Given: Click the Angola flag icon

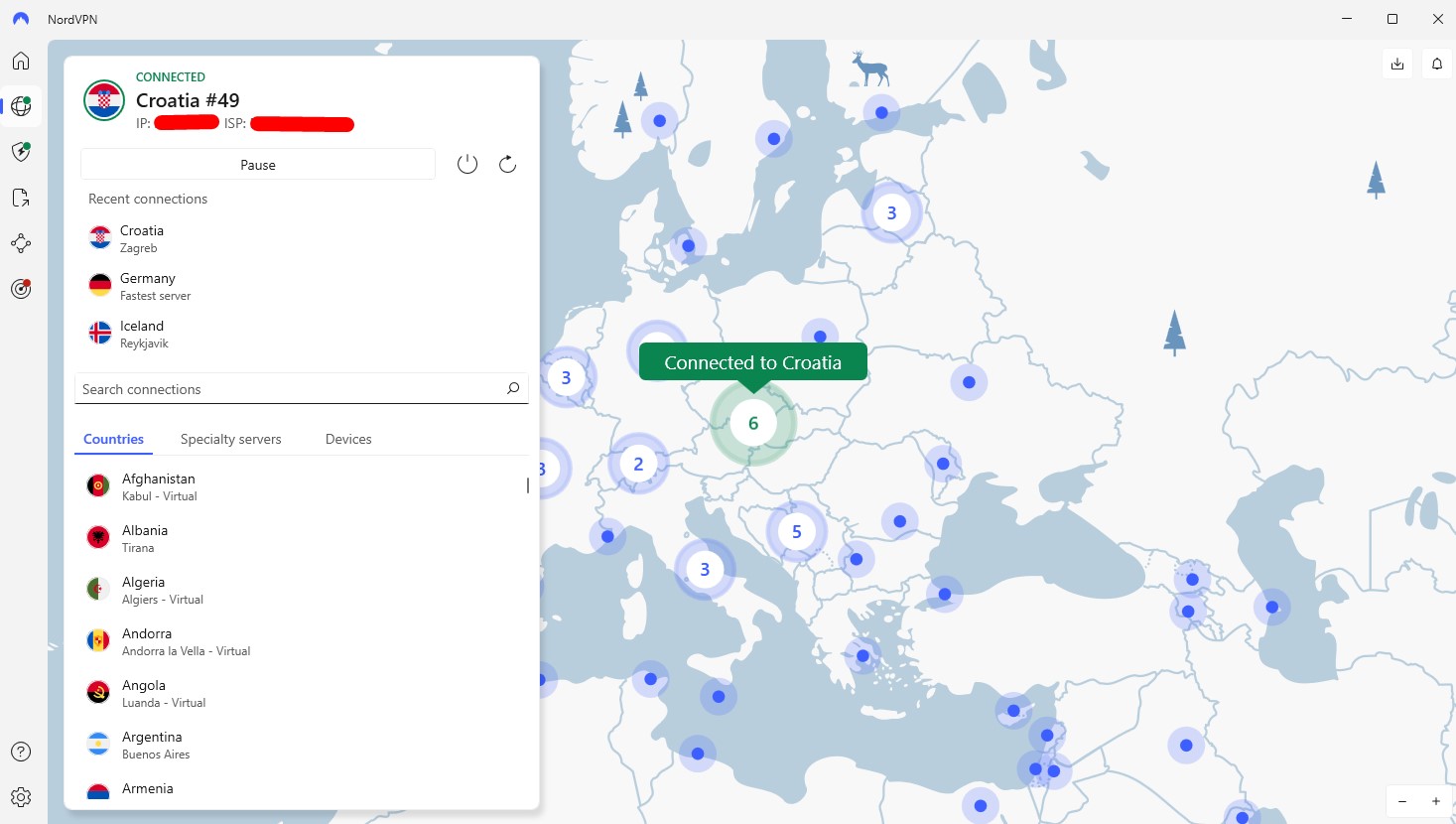Looking at the screenshot, I should [98, 693].
